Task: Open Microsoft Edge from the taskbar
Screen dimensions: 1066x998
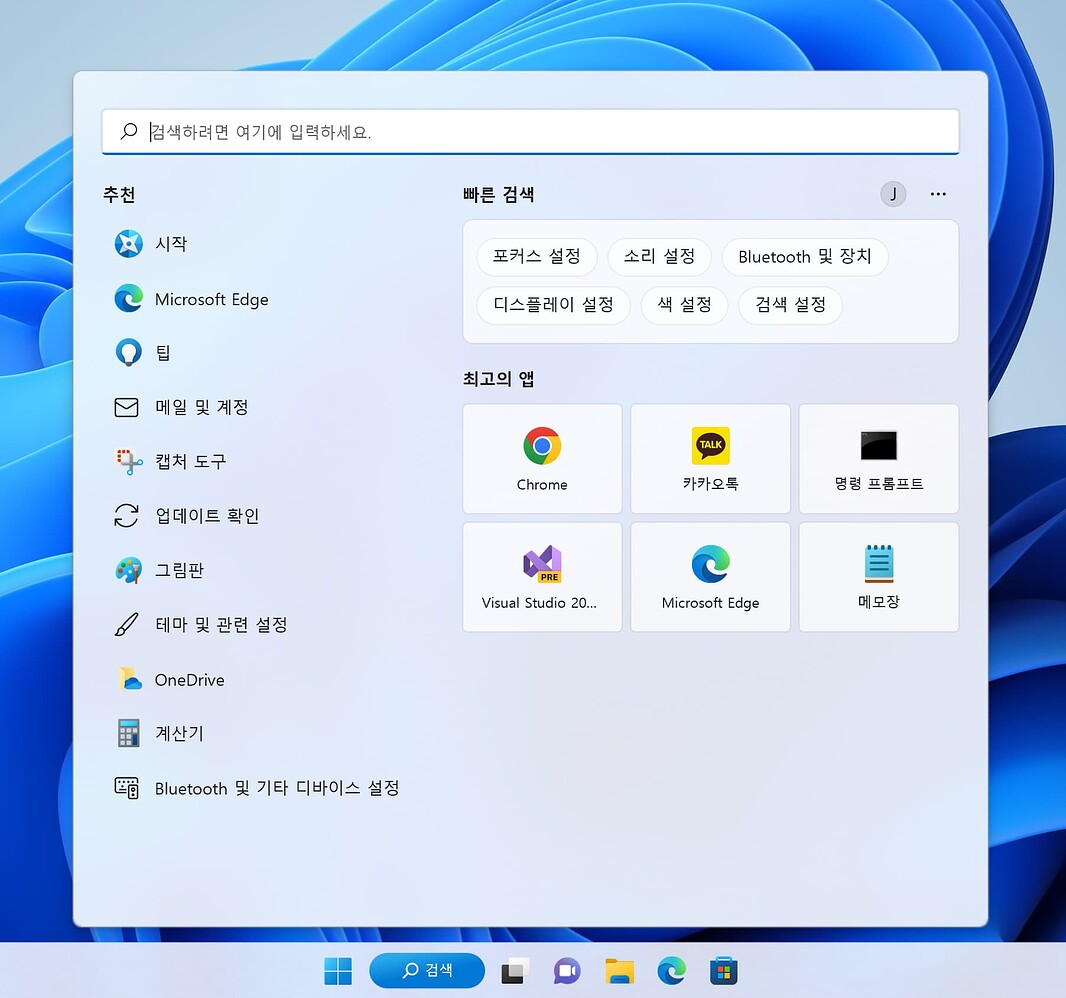Action: click(x=672, y=971)
